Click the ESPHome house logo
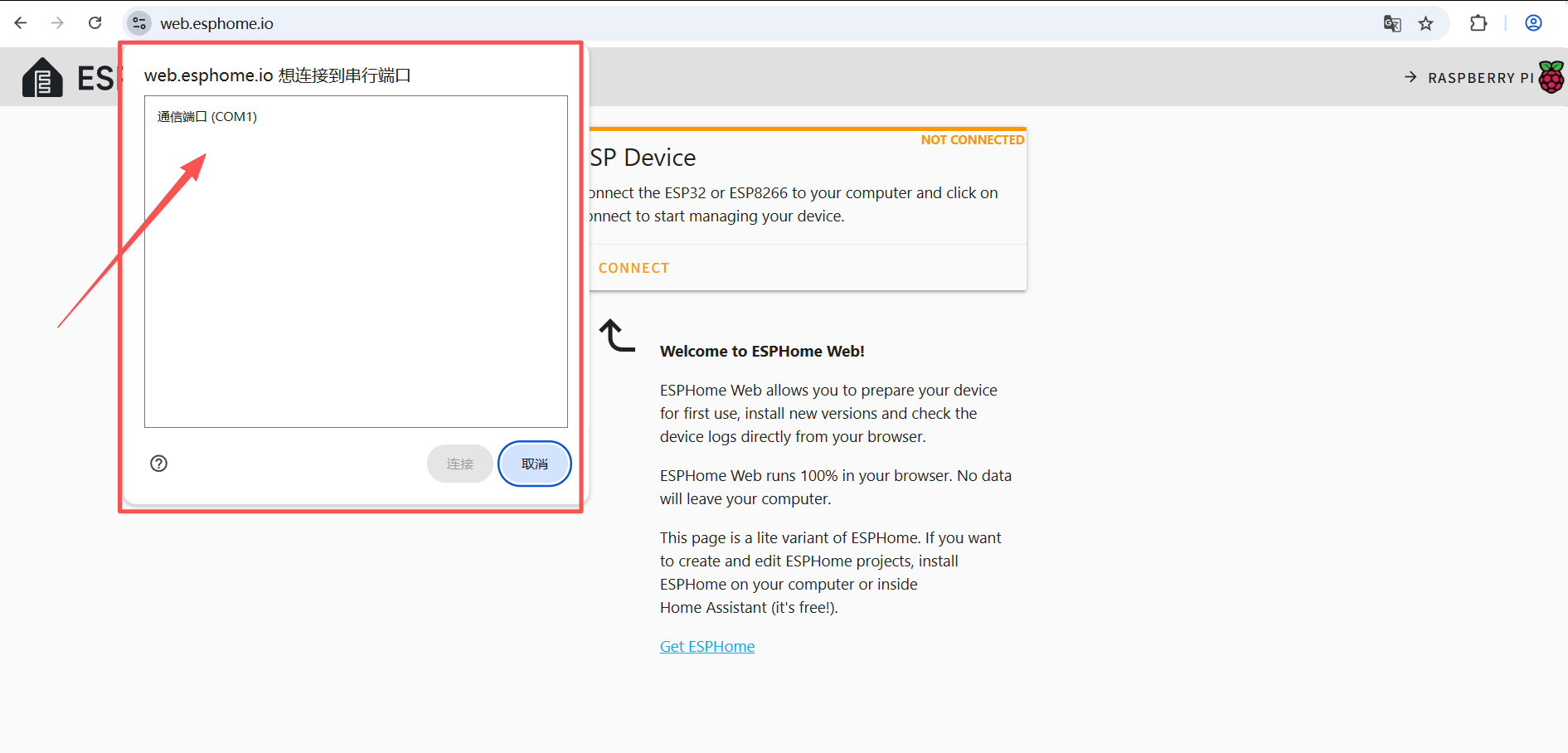 coord(42,77)
